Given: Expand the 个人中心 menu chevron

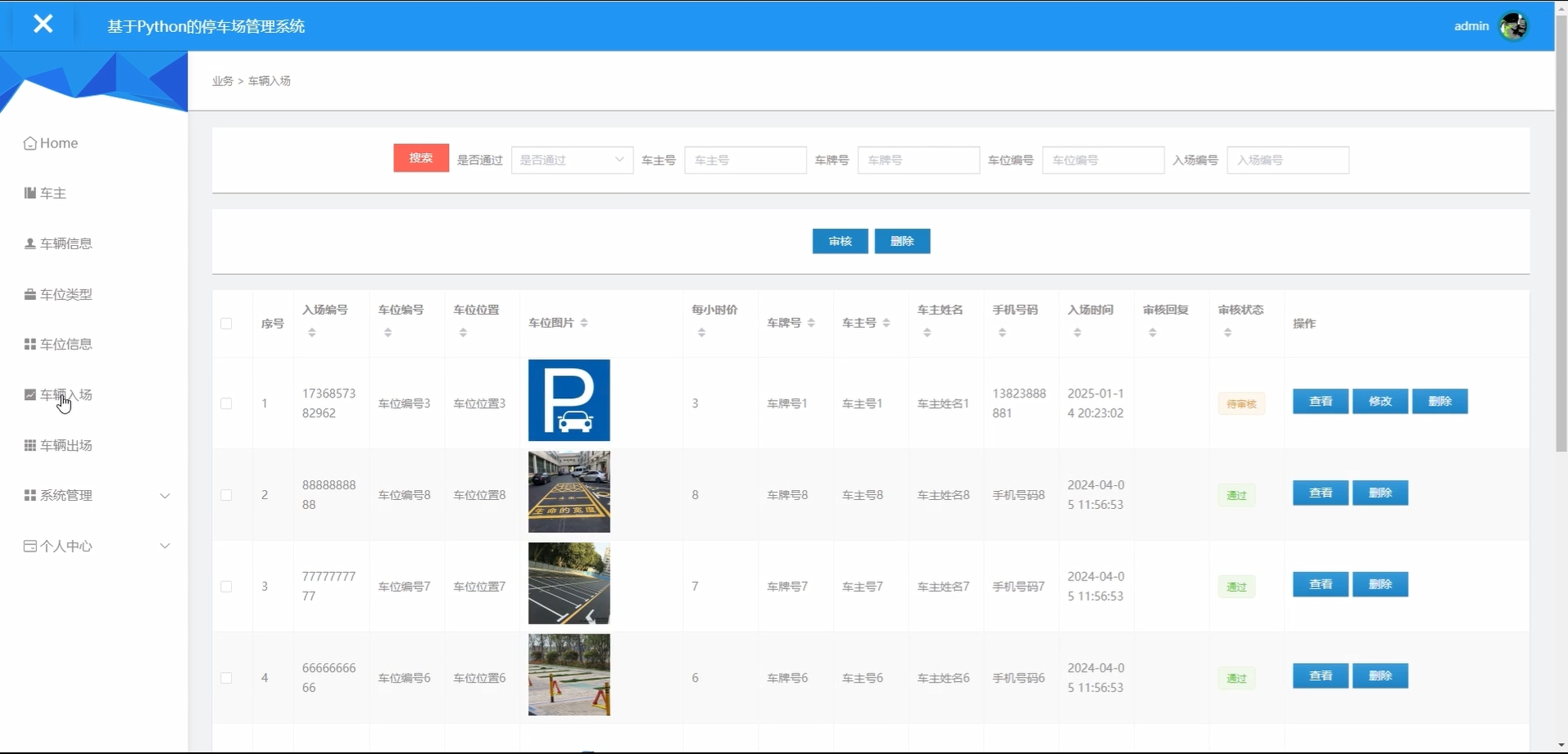Looking at the screenshot, I should tap(165, 546).
